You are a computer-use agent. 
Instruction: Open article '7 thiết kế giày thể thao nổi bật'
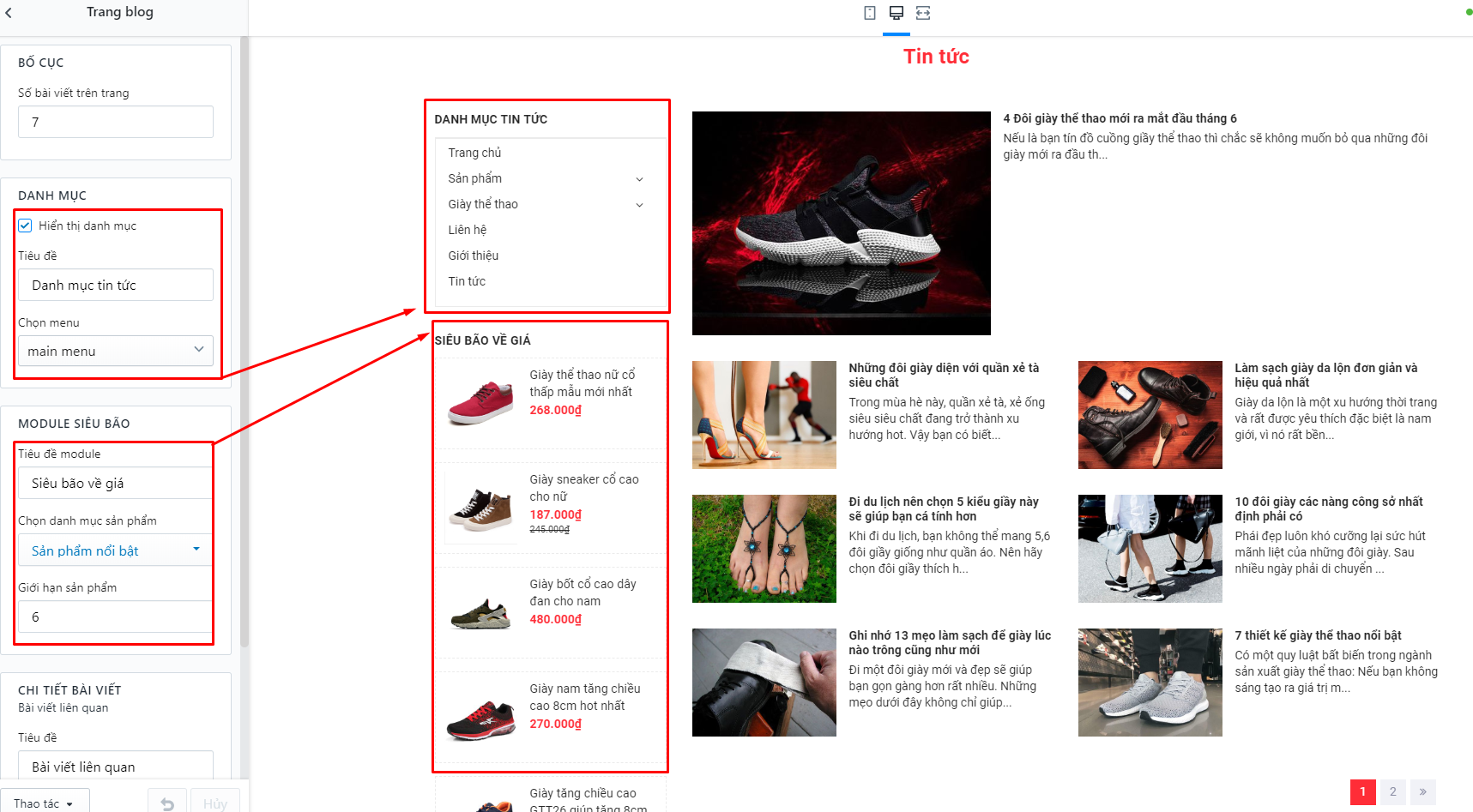1318,635
